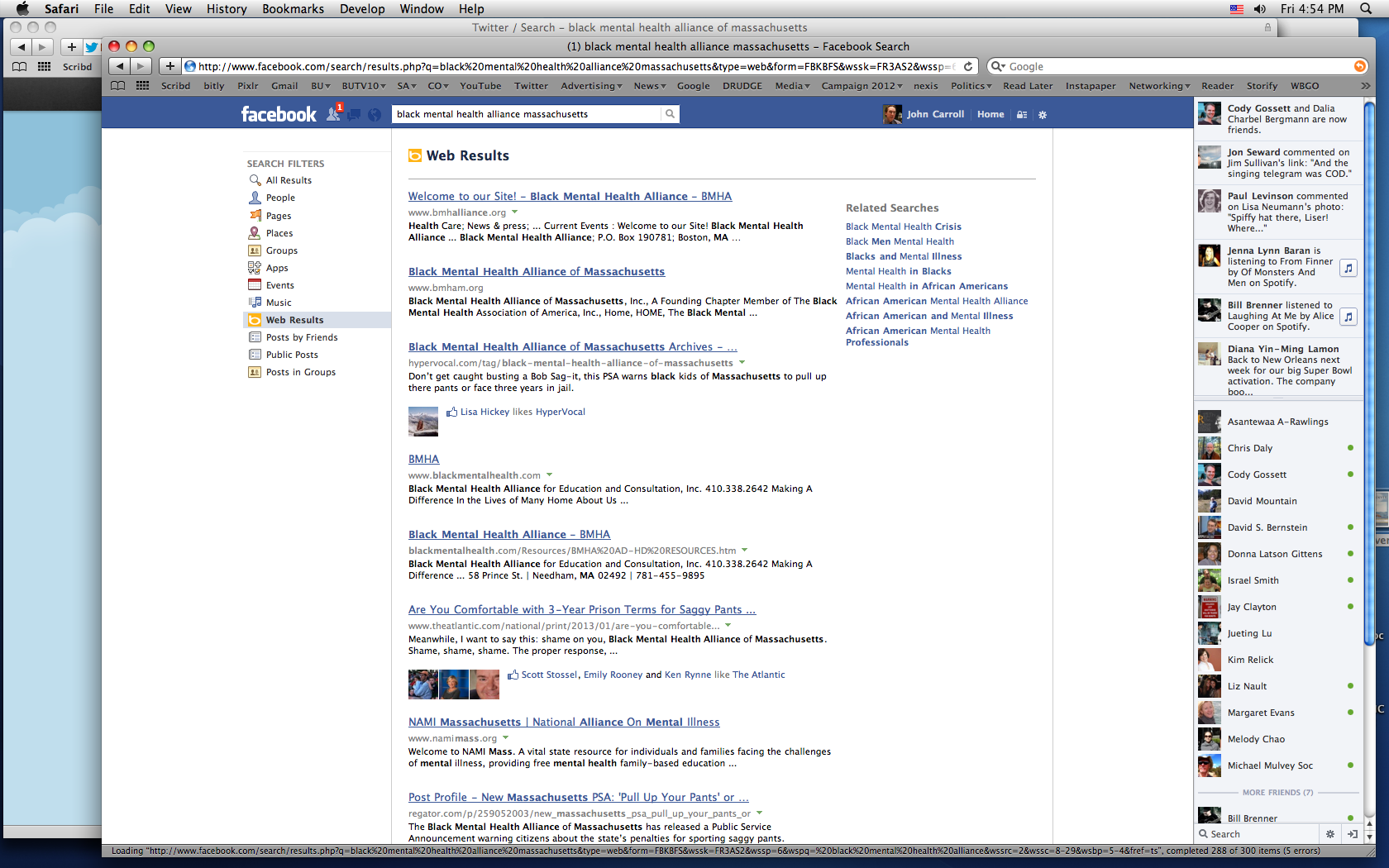This screenshot has width=1389, height=868.
Task: Expand the Campaign 2012 bookmarks dropdown
Action: click(862, 86)
